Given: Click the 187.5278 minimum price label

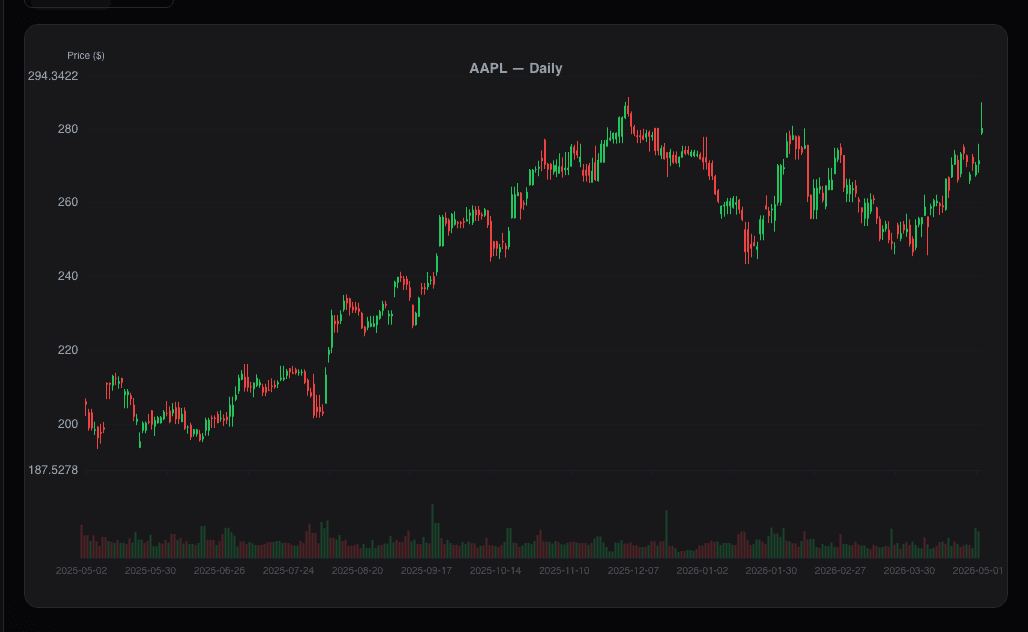Looking at the screenshot, I should click(53, 470).
